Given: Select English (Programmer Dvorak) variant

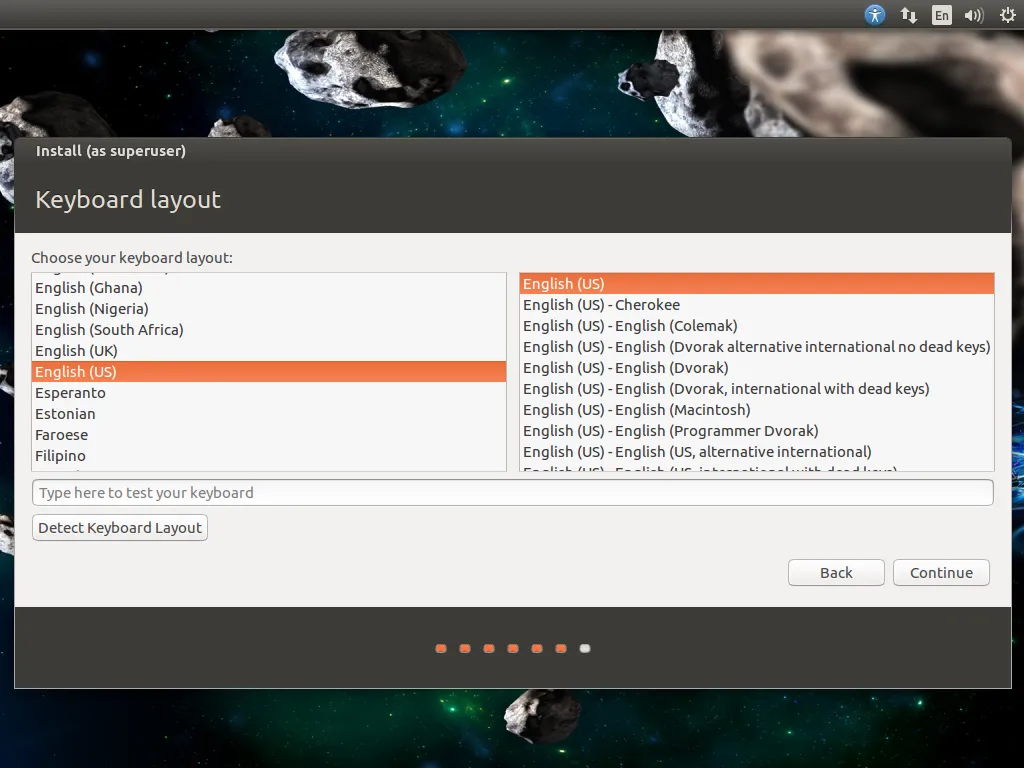Looking at the screenshot, I should point(670,431).
